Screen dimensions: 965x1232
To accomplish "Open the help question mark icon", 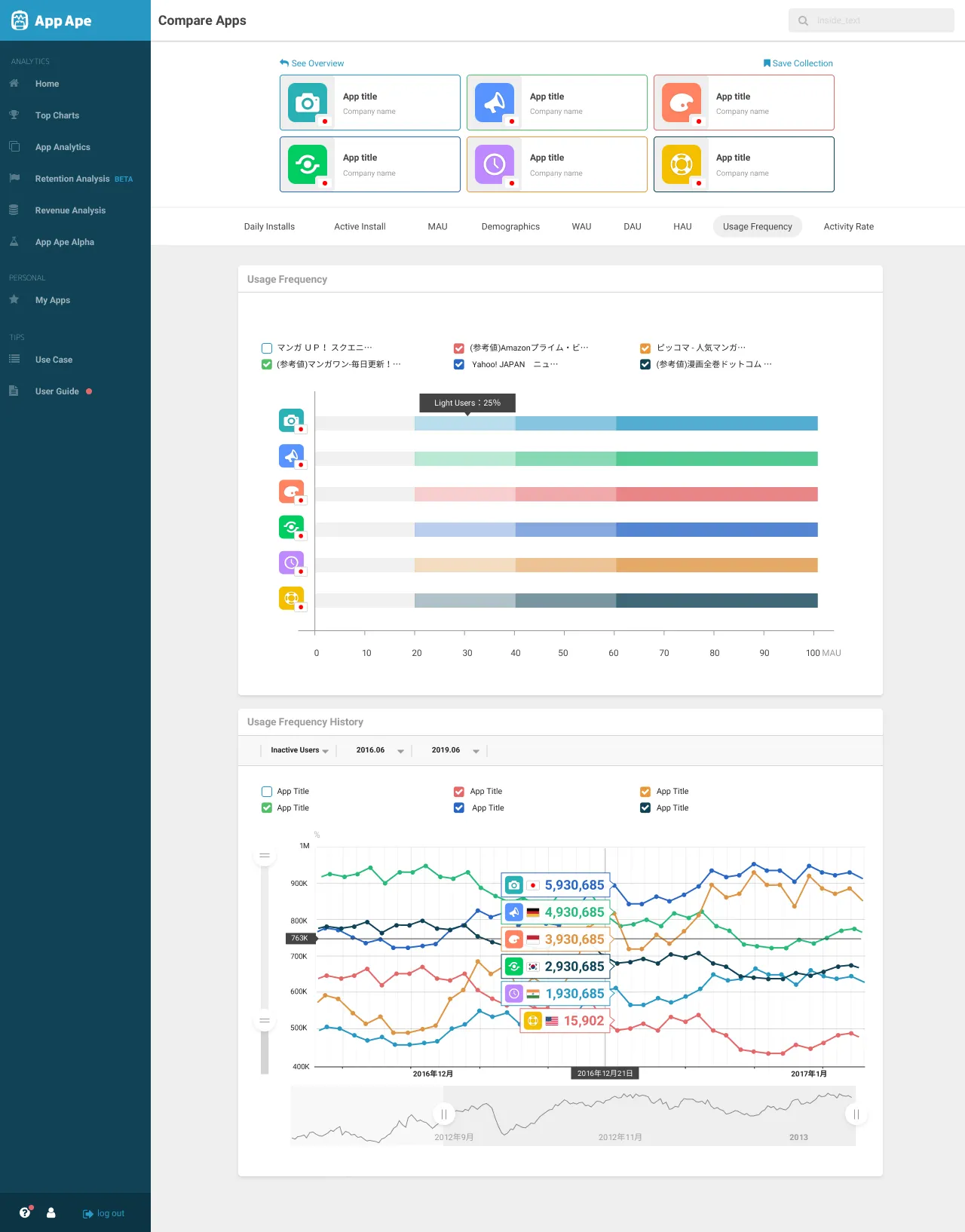I will pos(25,1213).
